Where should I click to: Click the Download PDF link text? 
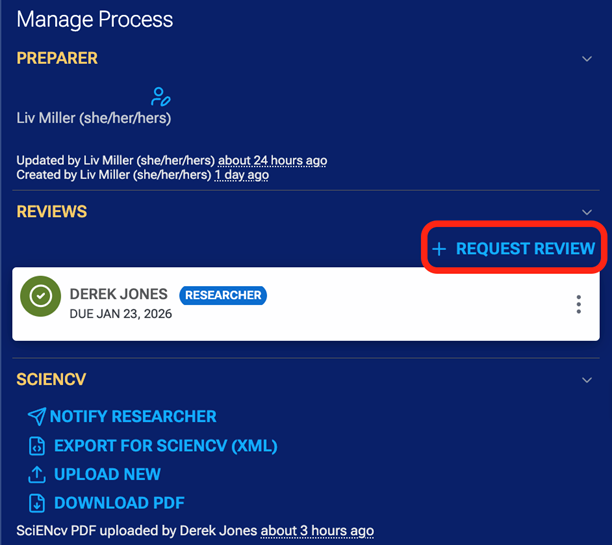119,503
